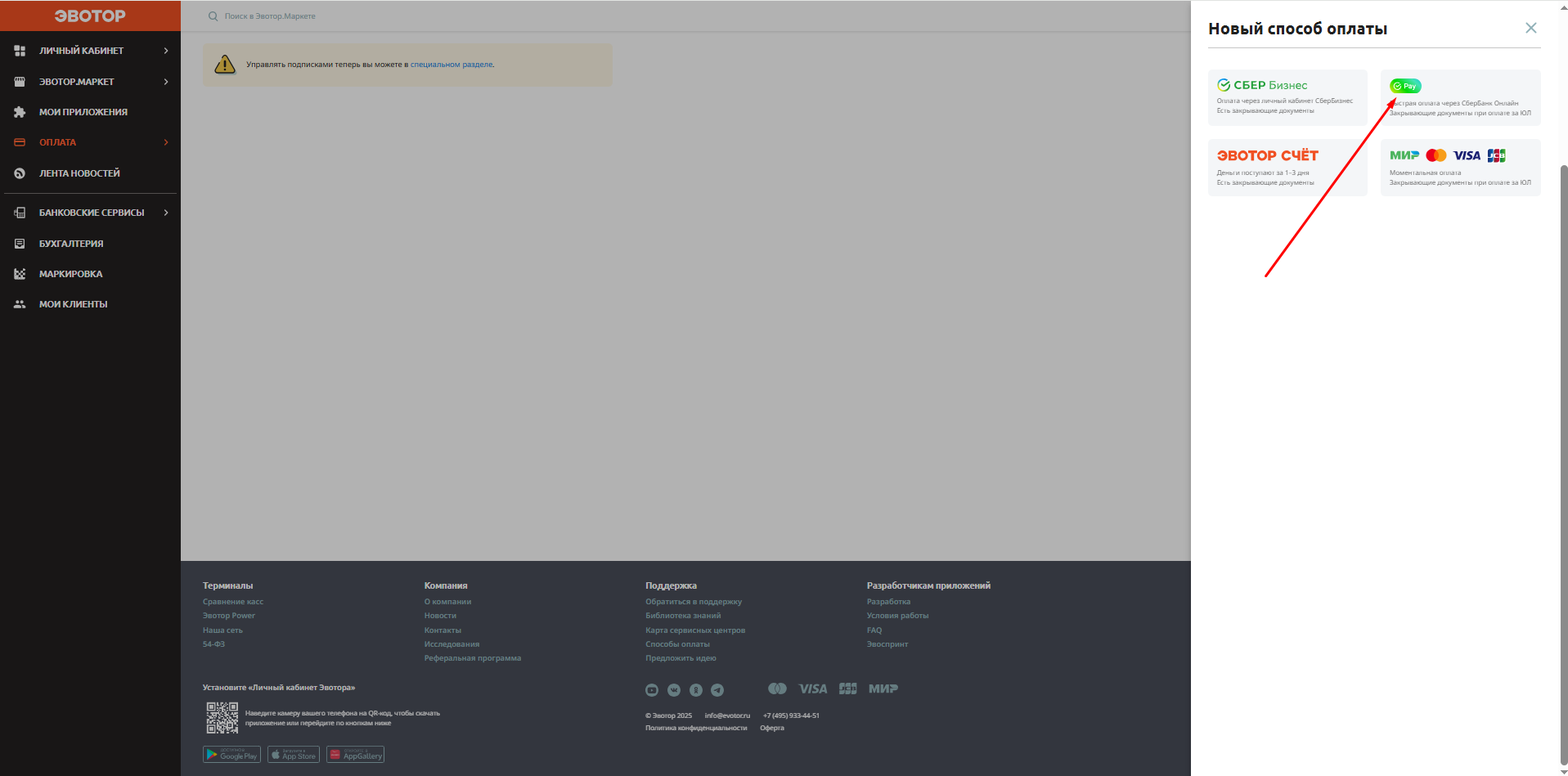Screen dimensions: 1568x776
Task: Click the search magnifier icon
Action: tap(213, 16)
